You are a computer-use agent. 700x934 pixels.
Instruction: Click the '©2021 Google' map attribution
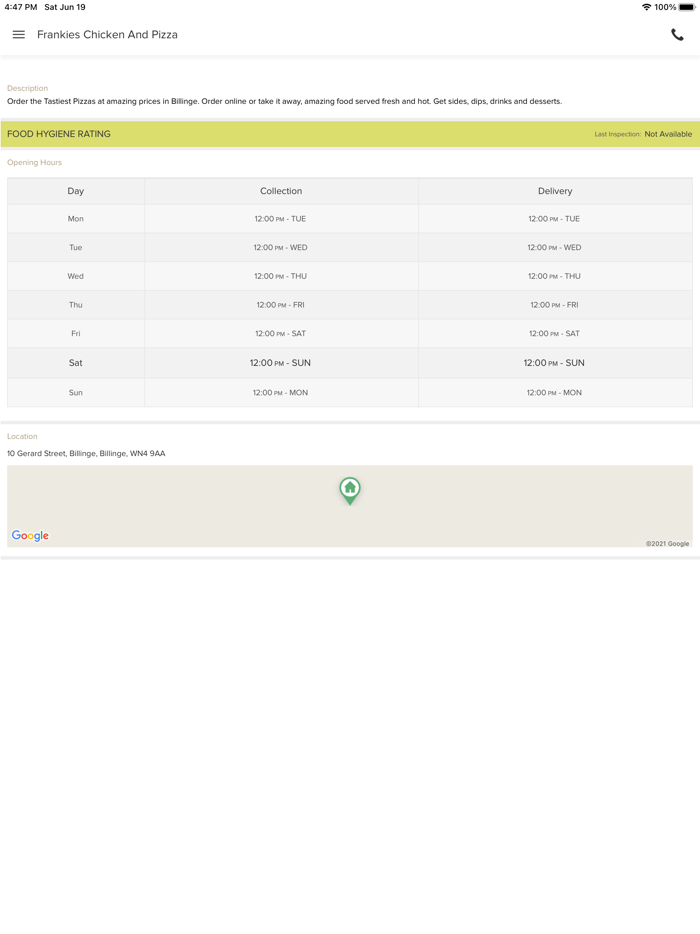[667, 543]
